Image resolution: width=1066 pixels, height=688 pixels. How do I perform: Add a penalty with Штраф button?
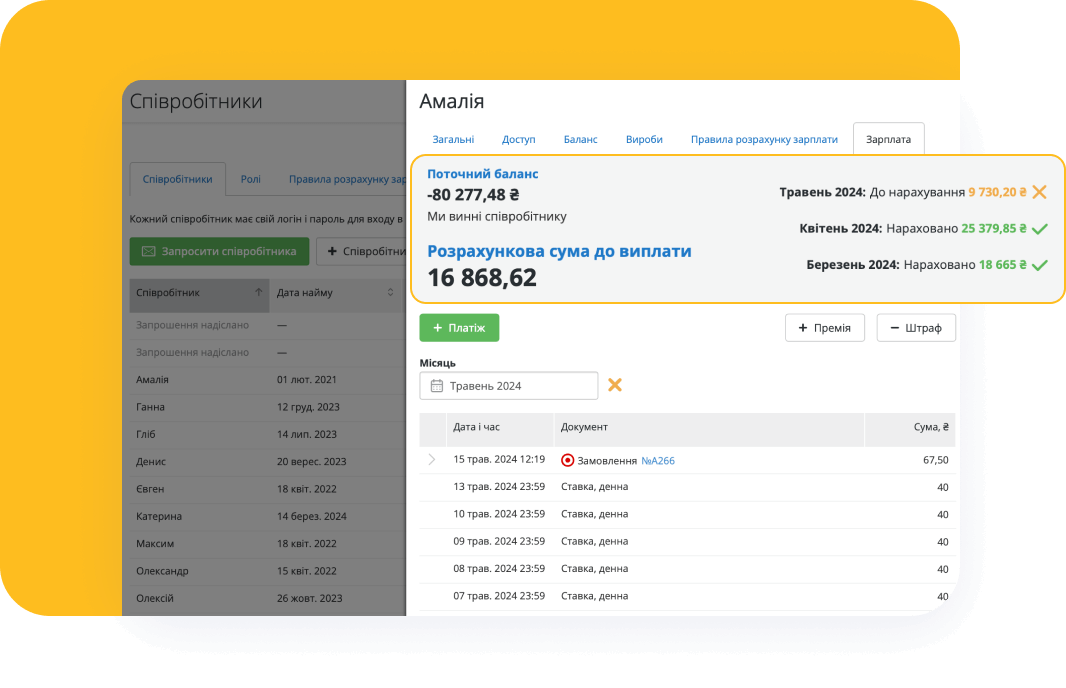coord(915,328)
